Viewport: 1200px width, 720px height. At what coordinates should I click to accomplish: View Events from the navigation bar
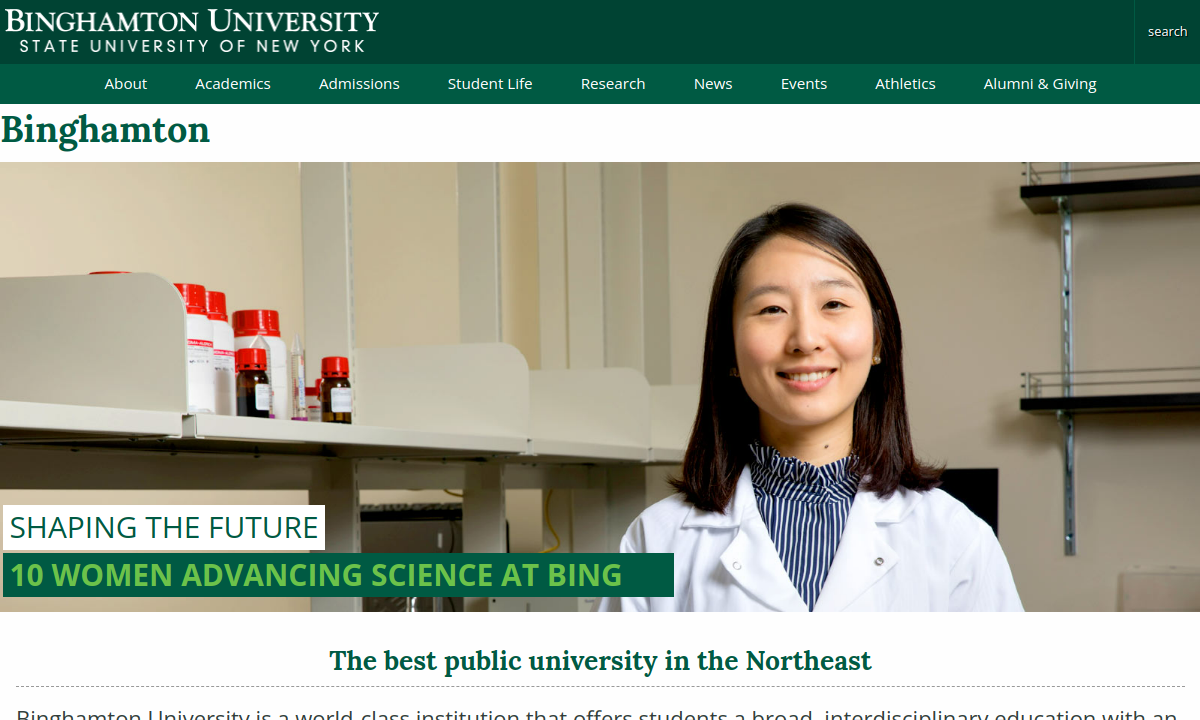(x=804, y=84)
